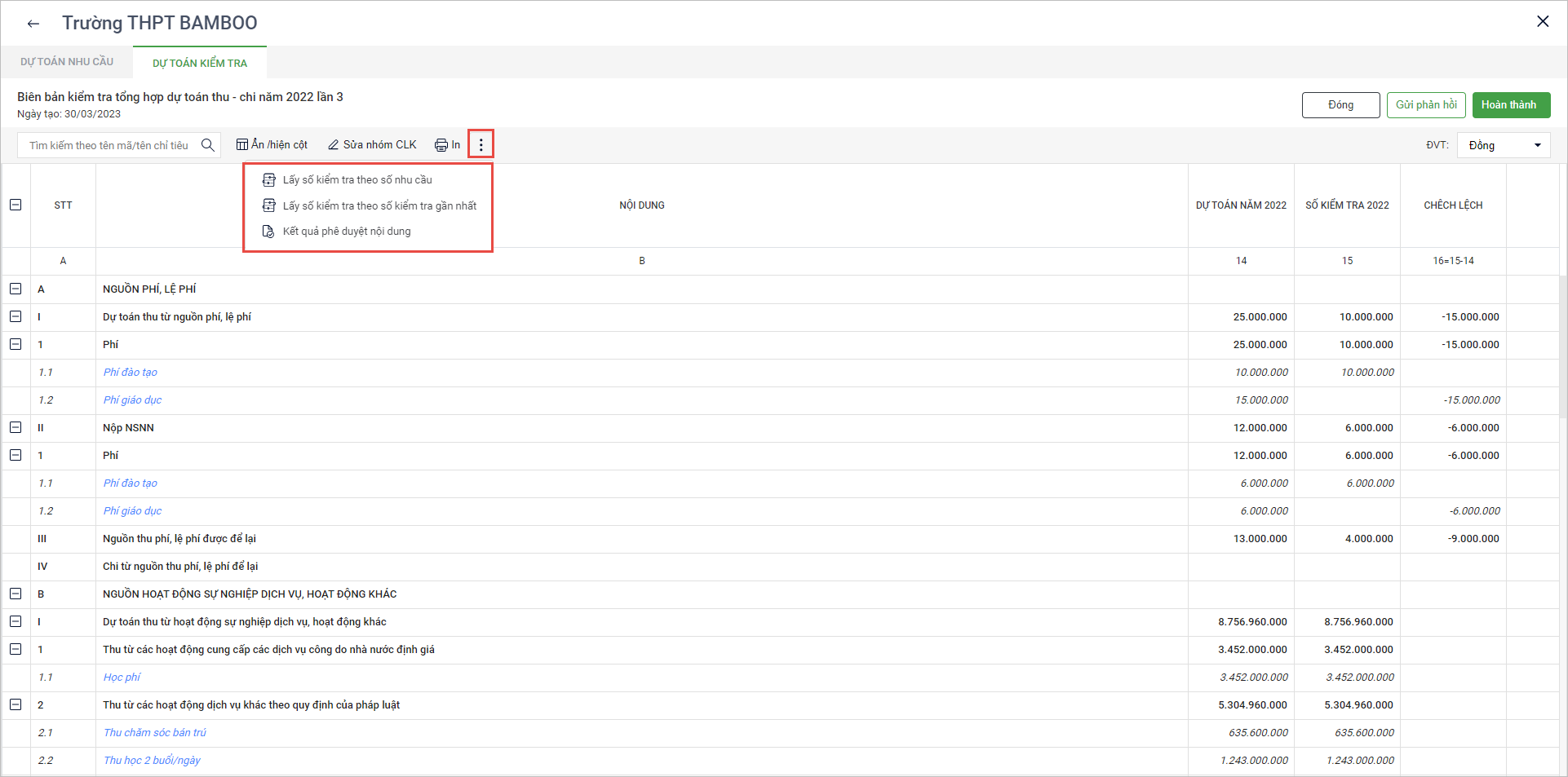Image resolution: width=1568 pixels, height=777 pixels.
Task: Choose Lấy số kiểm tra theo số kiểm tra gần nhất
Action: tap(379, 206)
